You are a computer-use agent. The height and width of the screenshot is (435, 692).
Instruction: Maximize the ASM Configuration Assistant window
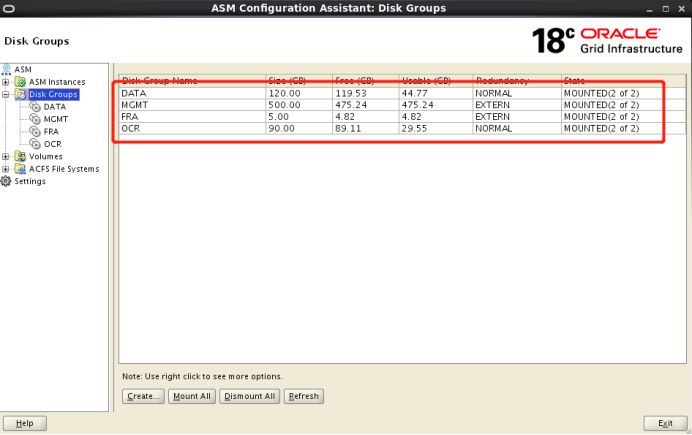666,9
